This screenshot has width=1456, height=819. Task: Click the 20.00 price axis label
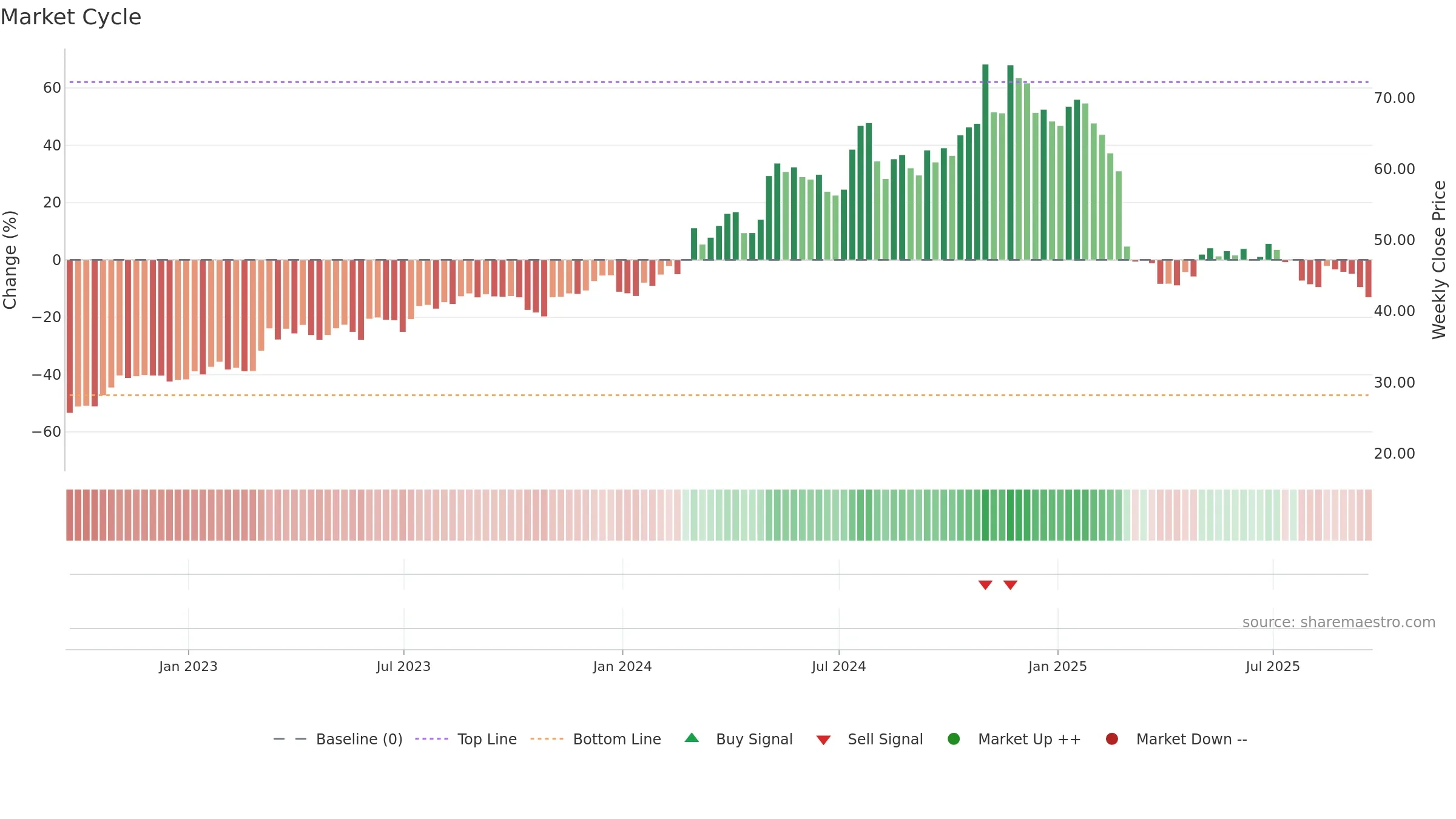tap(1394, 453)
